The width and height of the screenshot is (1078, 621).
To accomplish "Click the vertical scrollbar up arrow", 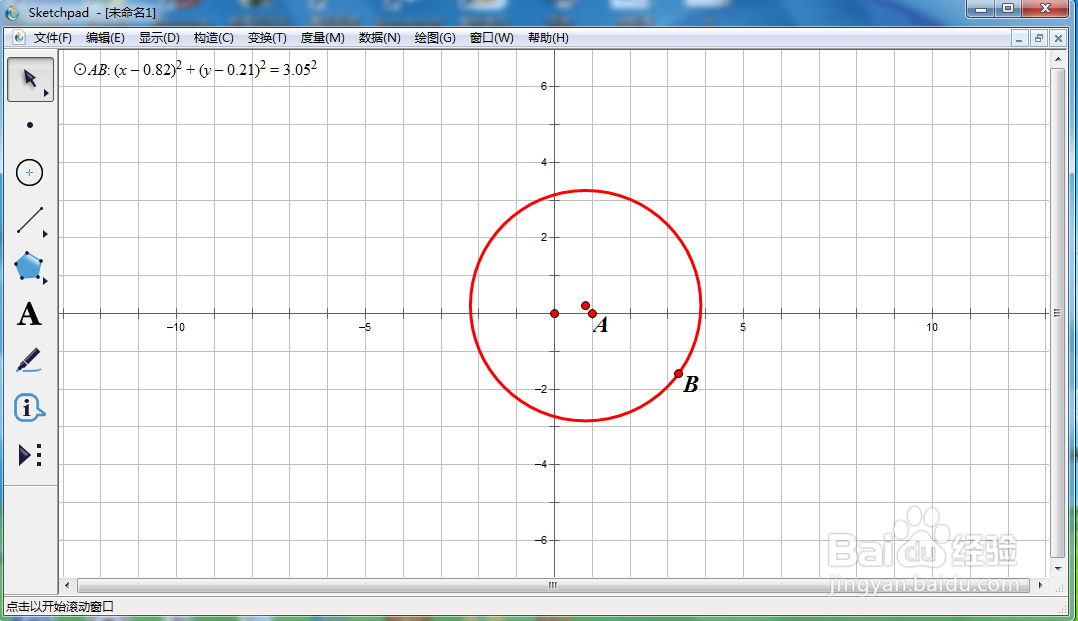I will click(x=1058, y=59).
